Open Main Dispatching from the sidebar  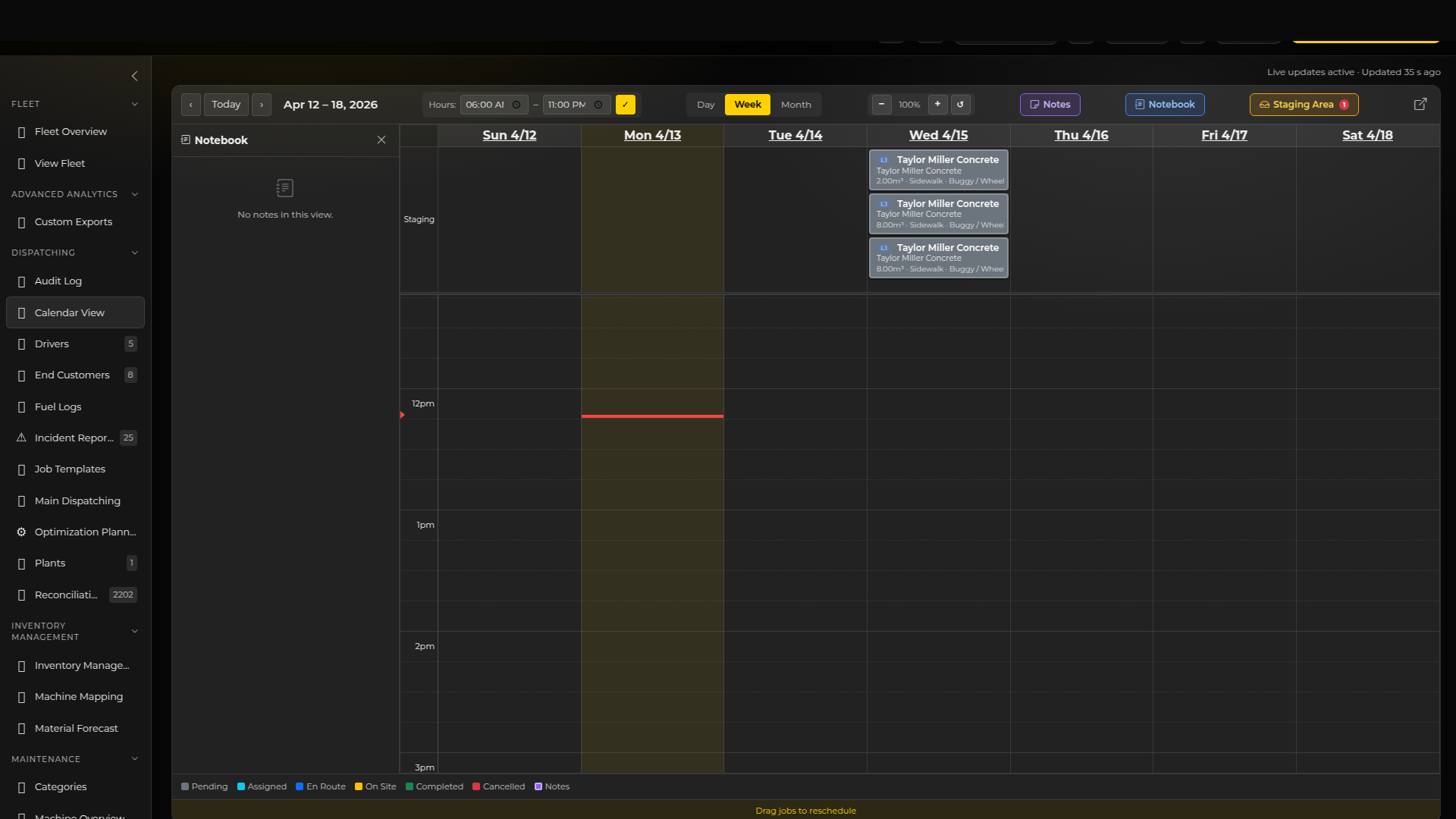[77, 500]
